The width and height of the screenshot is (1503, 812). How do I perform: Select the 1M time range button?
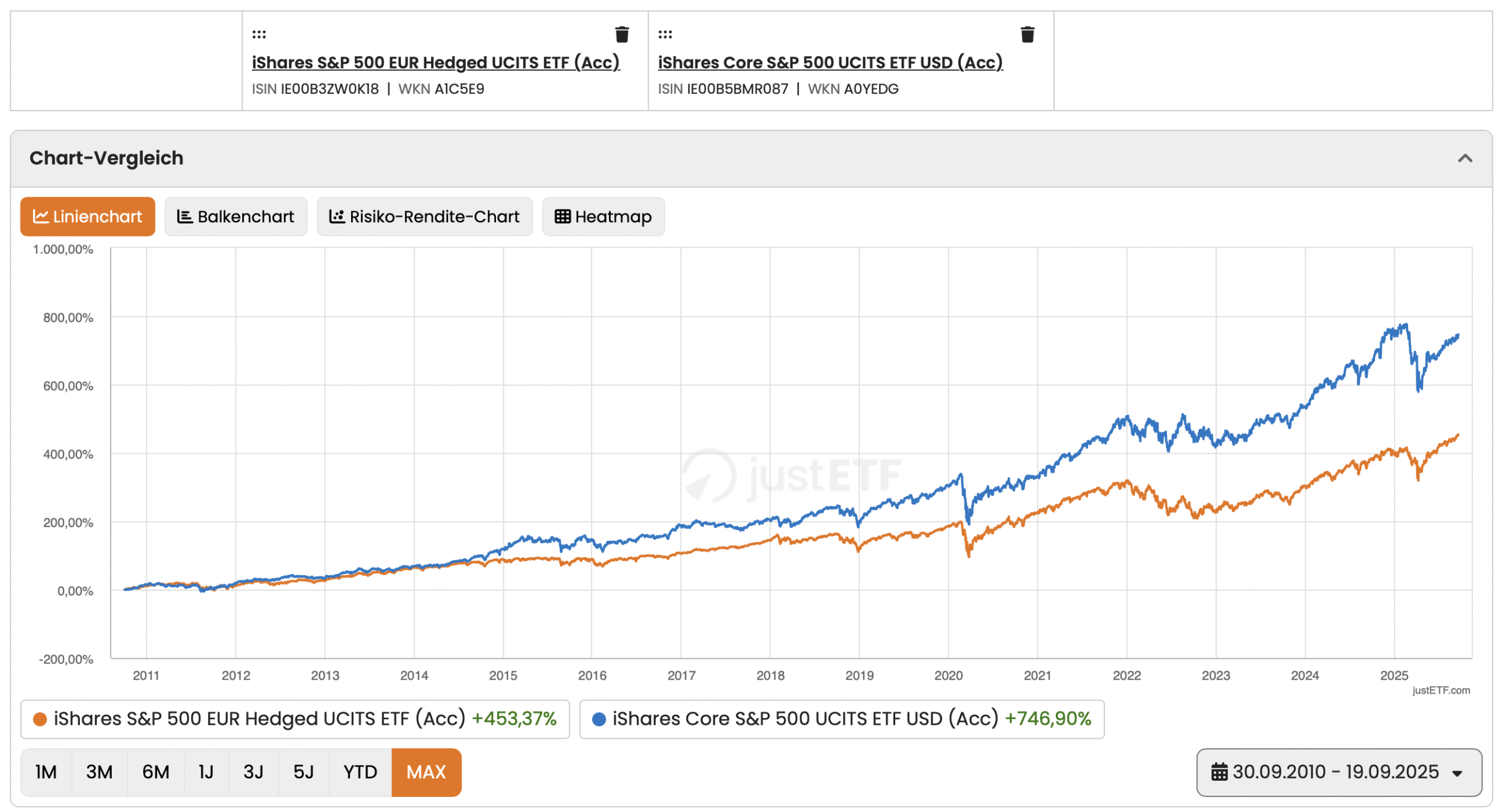coord(46,772)
